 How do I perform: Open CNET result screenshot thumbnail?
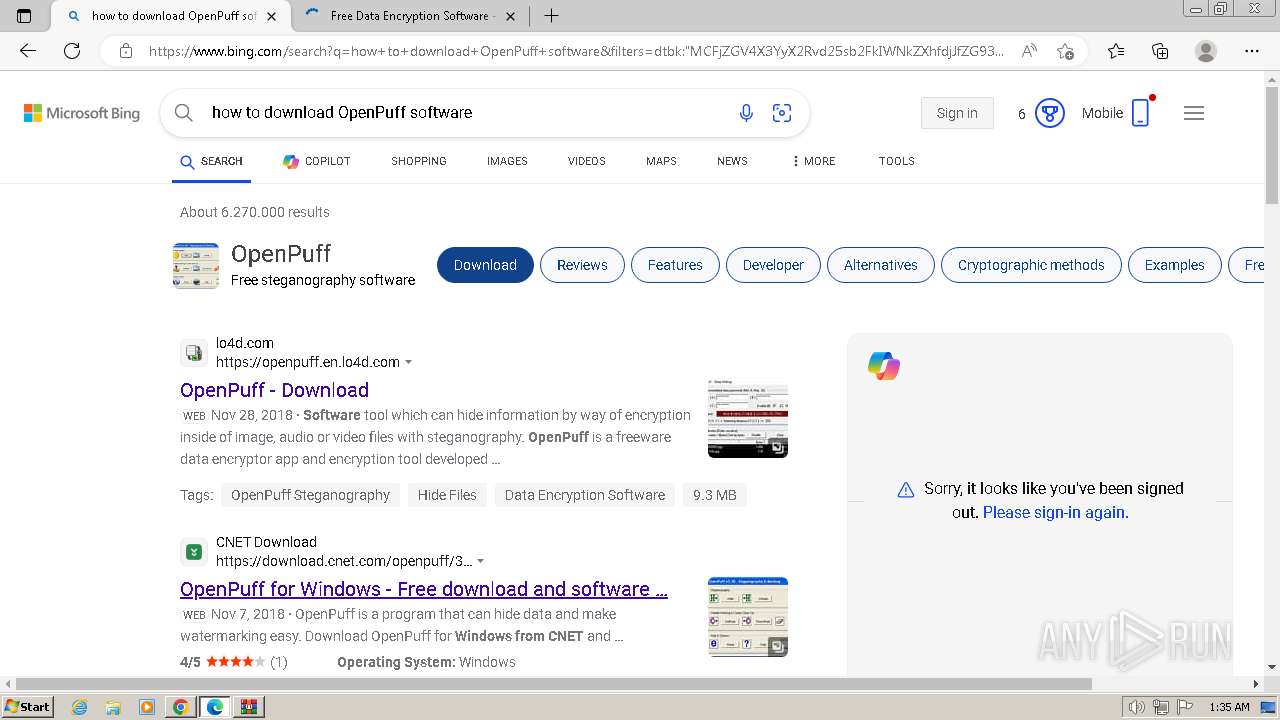click(748, 617)
